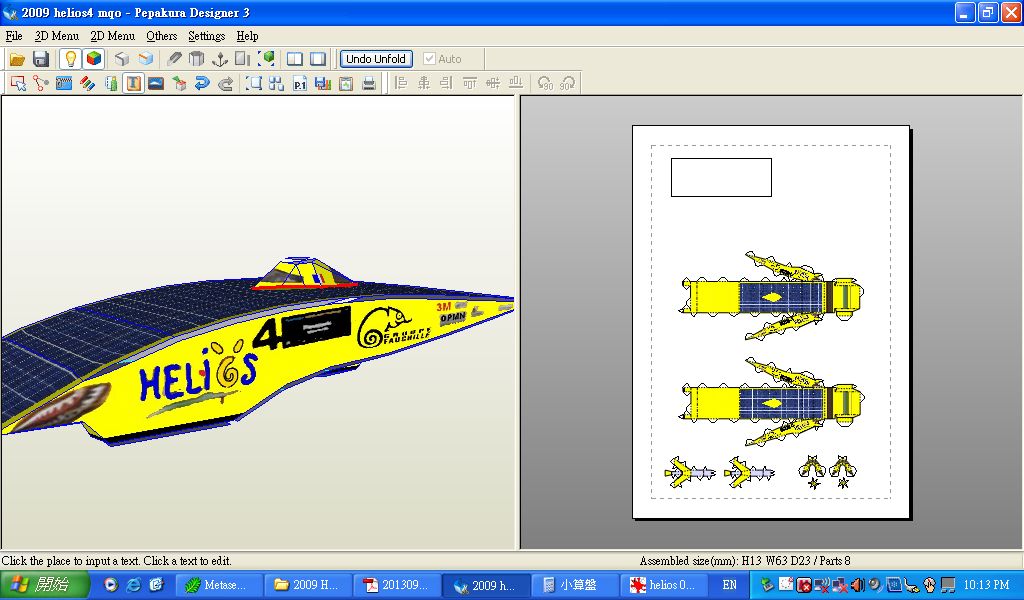Open the File menu
1024x600 pixels.
pyautogui.click(x=14, y=36)
